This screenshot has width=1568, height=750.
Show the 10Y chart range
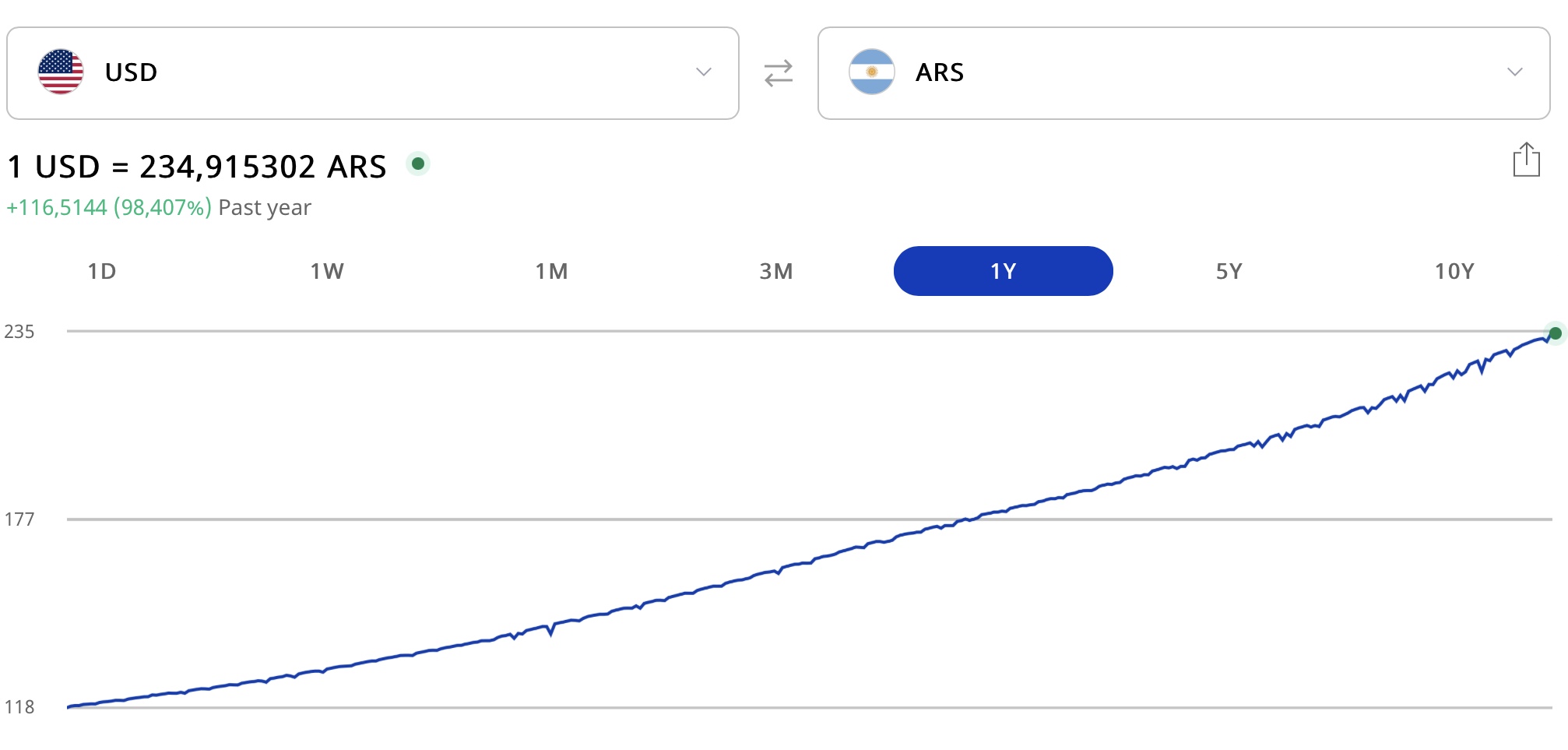click(x=1454, y=271)
